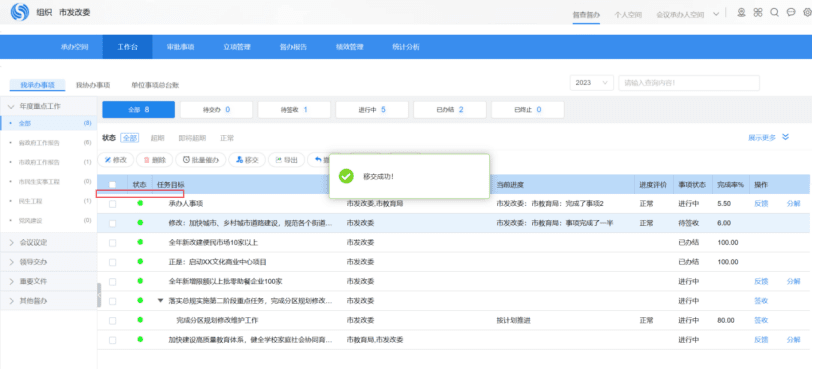Filter by 已办结 2 status card
Viewport: 813px width, 370px height.
(450, 110)
